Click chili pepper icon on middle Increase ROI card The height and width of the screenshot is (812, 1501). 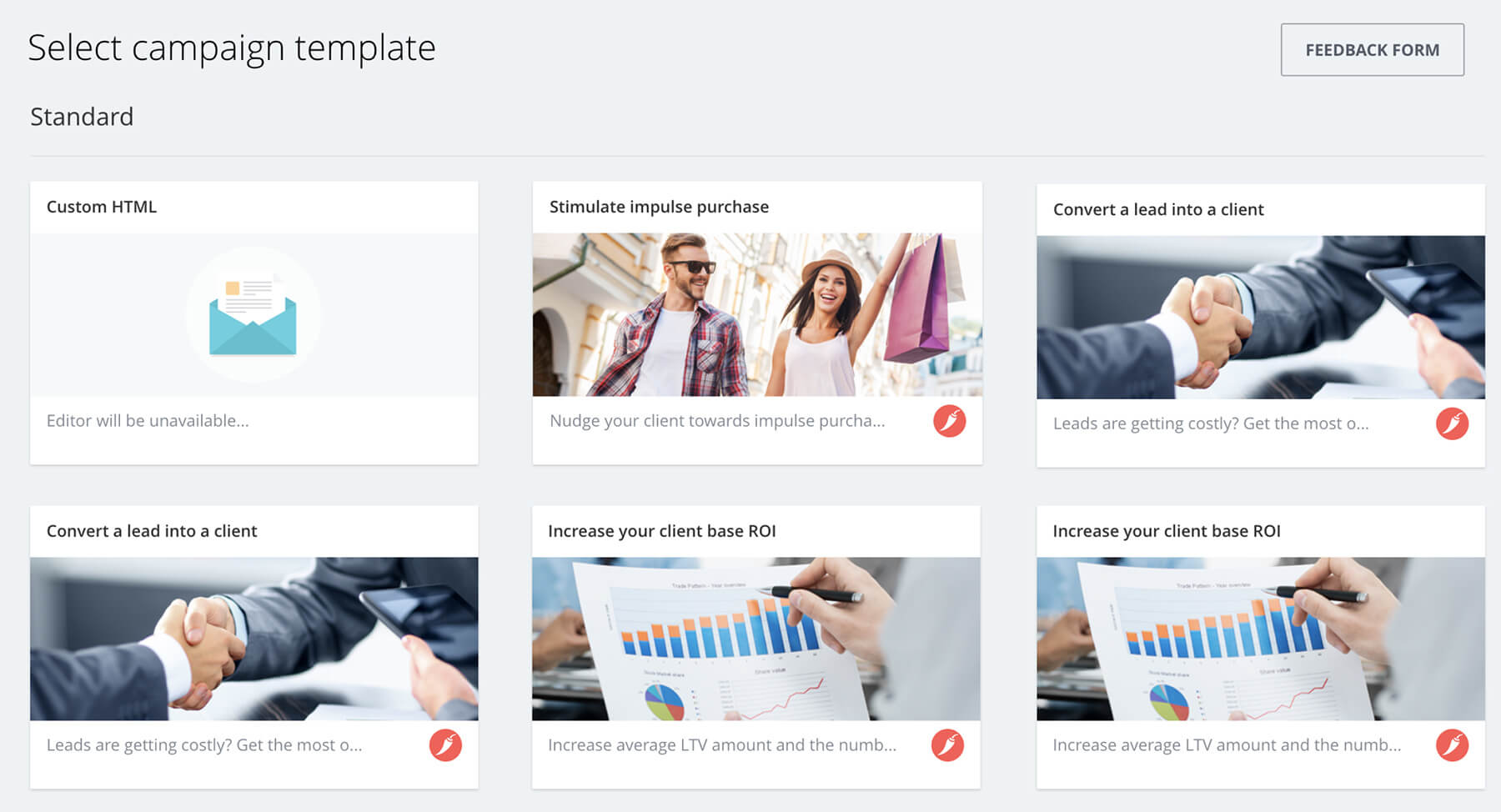pyautogui.click(x=947, y=745)
